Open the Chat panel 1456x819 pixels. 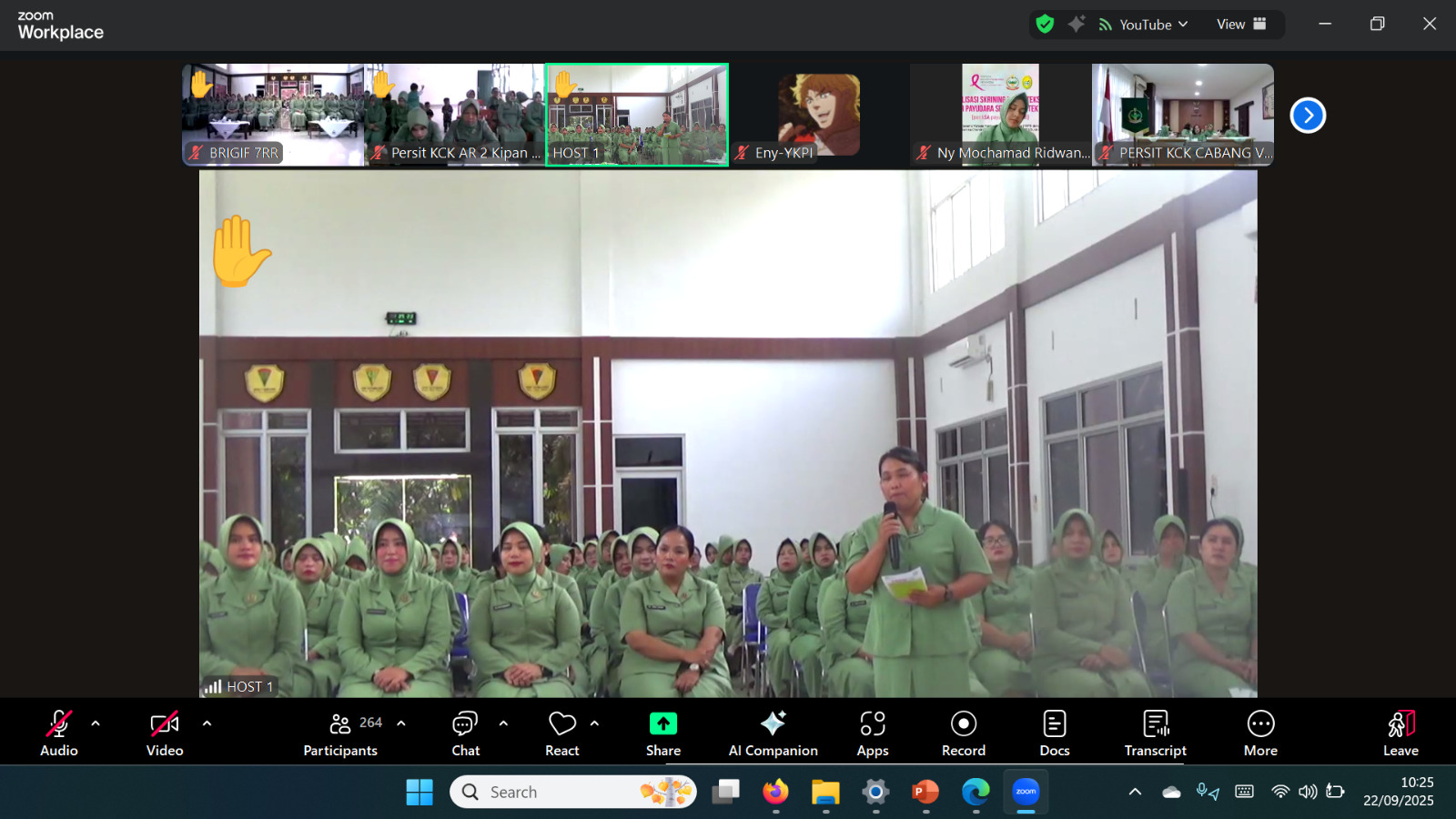click(x=465, y=733)
